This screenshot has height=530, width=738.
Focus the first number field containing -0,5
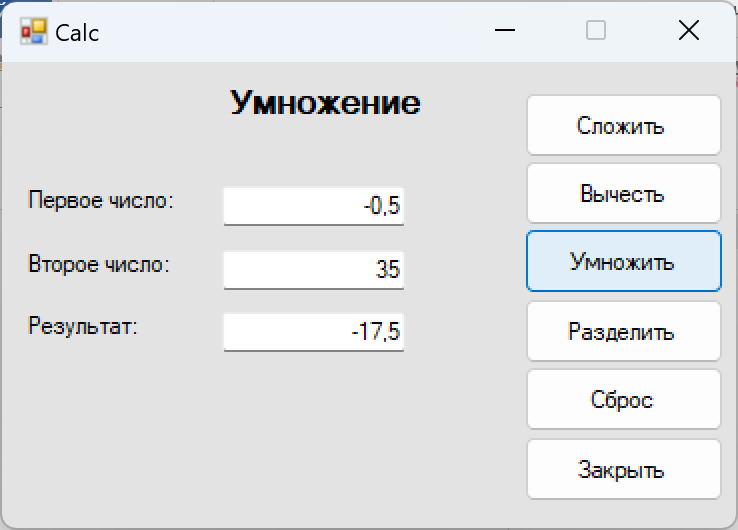[x=313, y=206]
